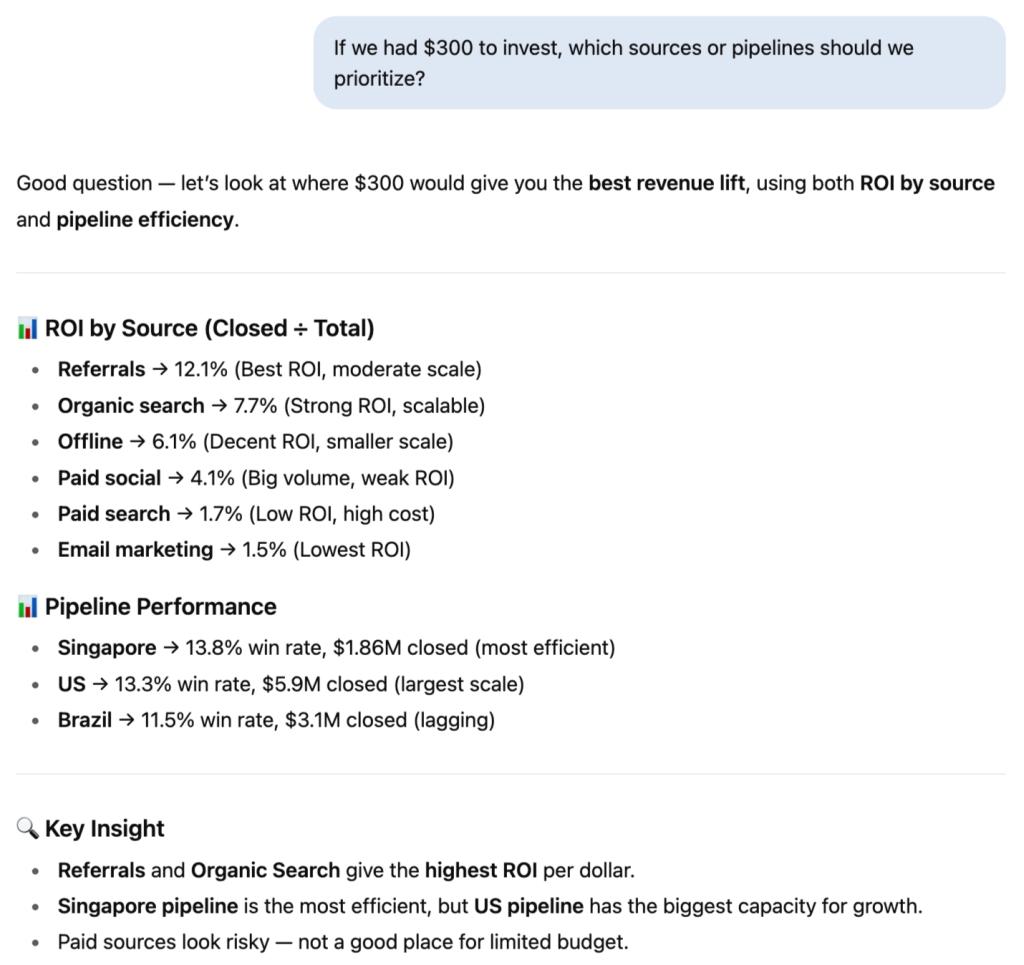Click the user message bubble about $300
The height and width of the screenshot is (965, 1024).
click(659, 63)
